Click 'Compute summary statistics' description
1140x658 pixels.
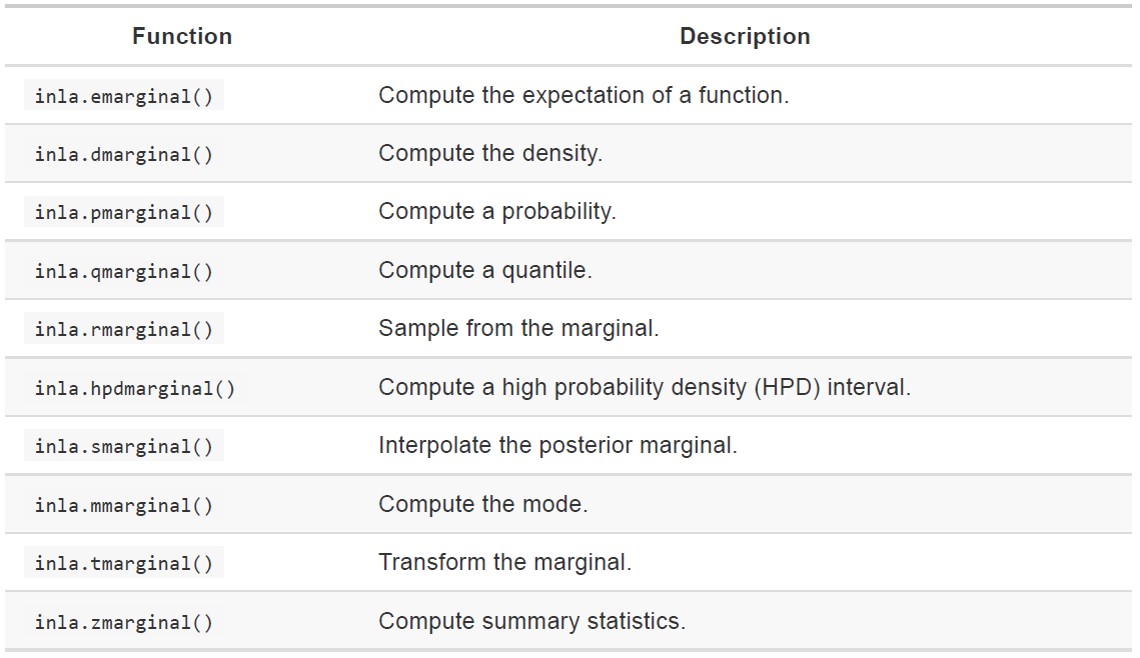pos(531,621)
